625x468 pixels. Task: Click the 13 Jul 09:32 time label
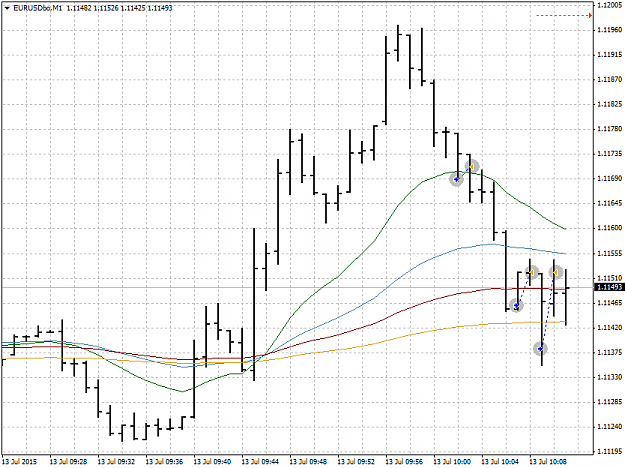coord(116,462)
